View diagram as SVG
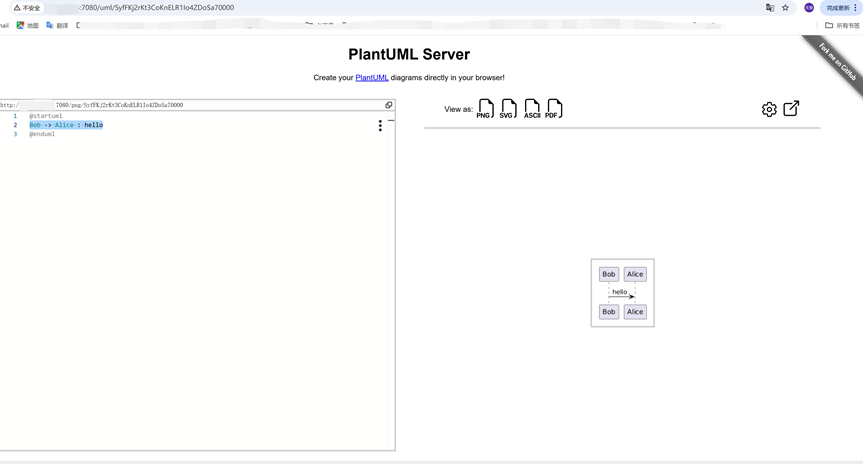Image resolution: width=863 pixels, height=464 pixels. pyautogui.click(x=508, y=109)
